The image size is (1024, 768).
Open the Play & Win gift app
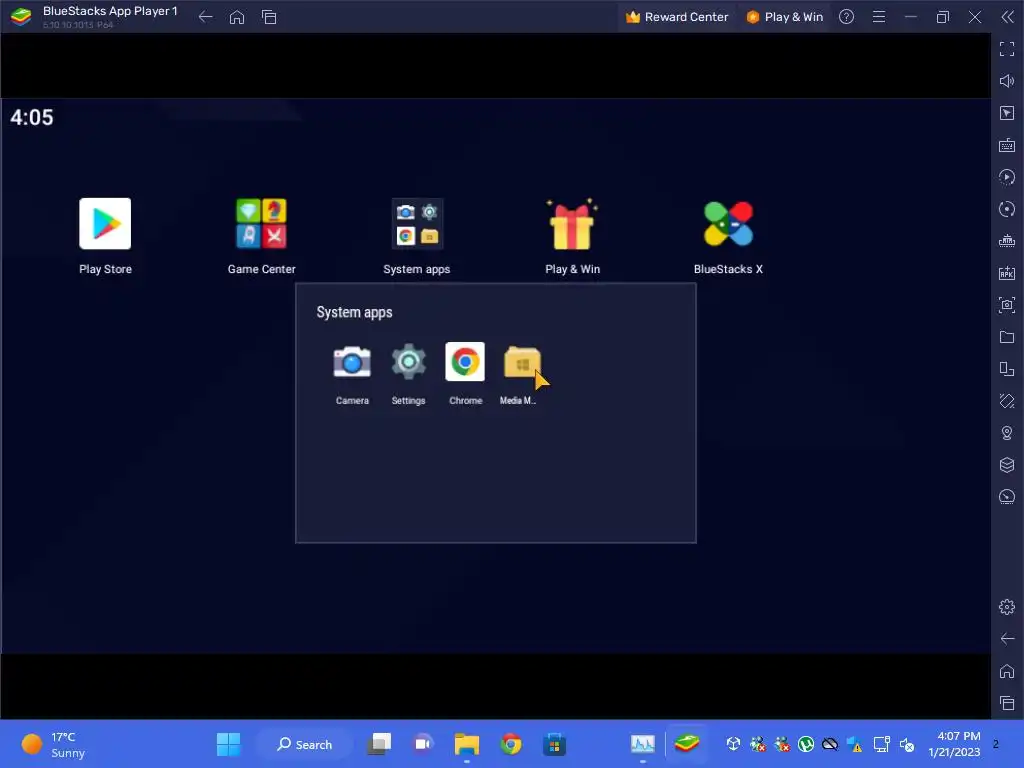572,224
